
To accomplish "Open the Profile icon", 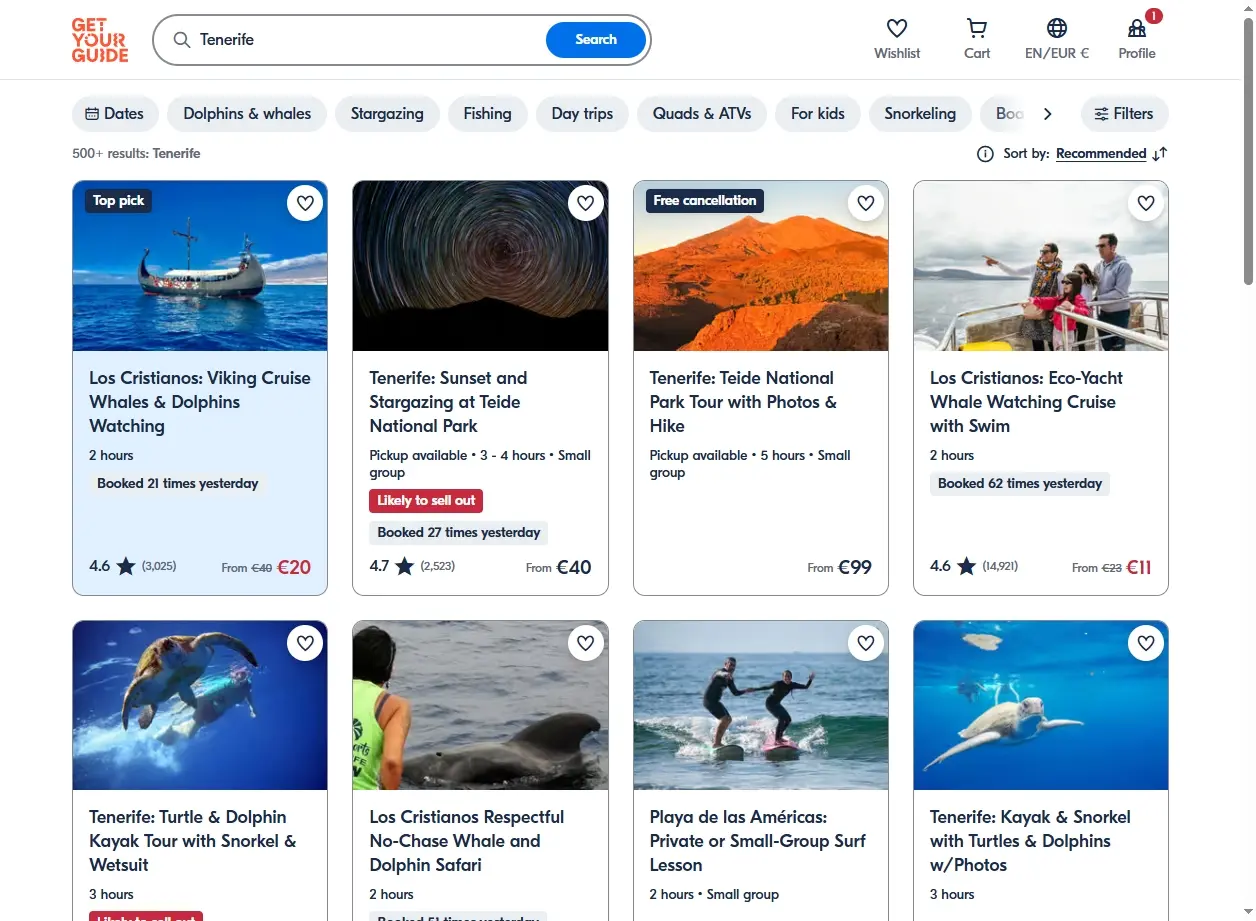I will pos(1137,29).
